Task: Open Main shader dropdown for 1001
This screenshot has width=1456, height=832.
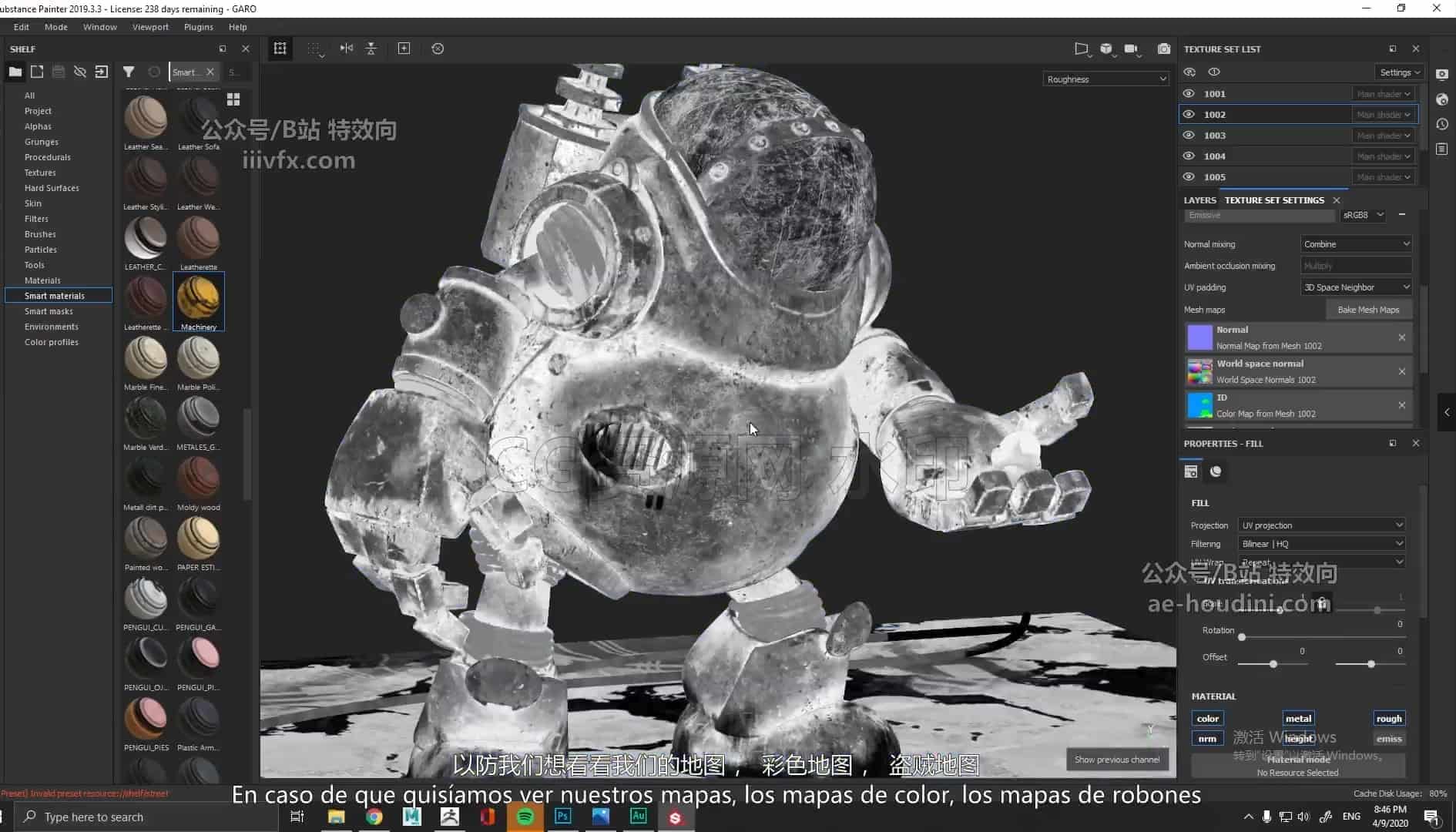Action: pyautogui.click(x=1384, y=94)
